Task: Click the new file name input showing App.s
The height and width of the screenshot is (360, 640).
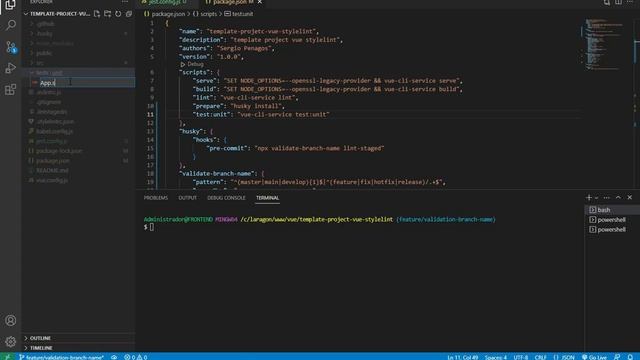Action: pyautogui.click(x=87, y=82)
